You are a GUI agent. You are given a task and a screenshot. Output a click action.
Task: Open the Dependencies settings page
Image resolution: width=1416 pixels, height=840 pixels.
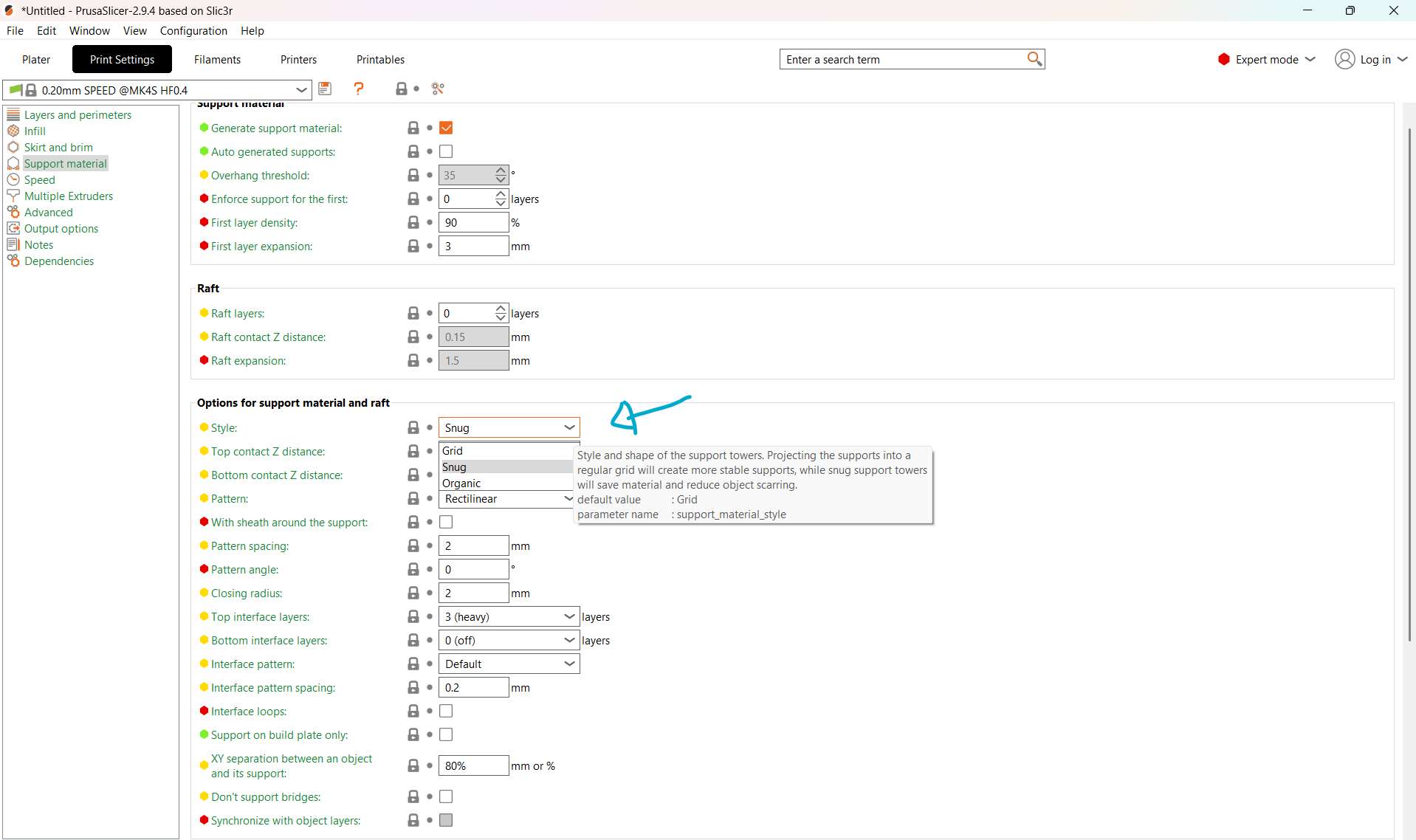59,261
